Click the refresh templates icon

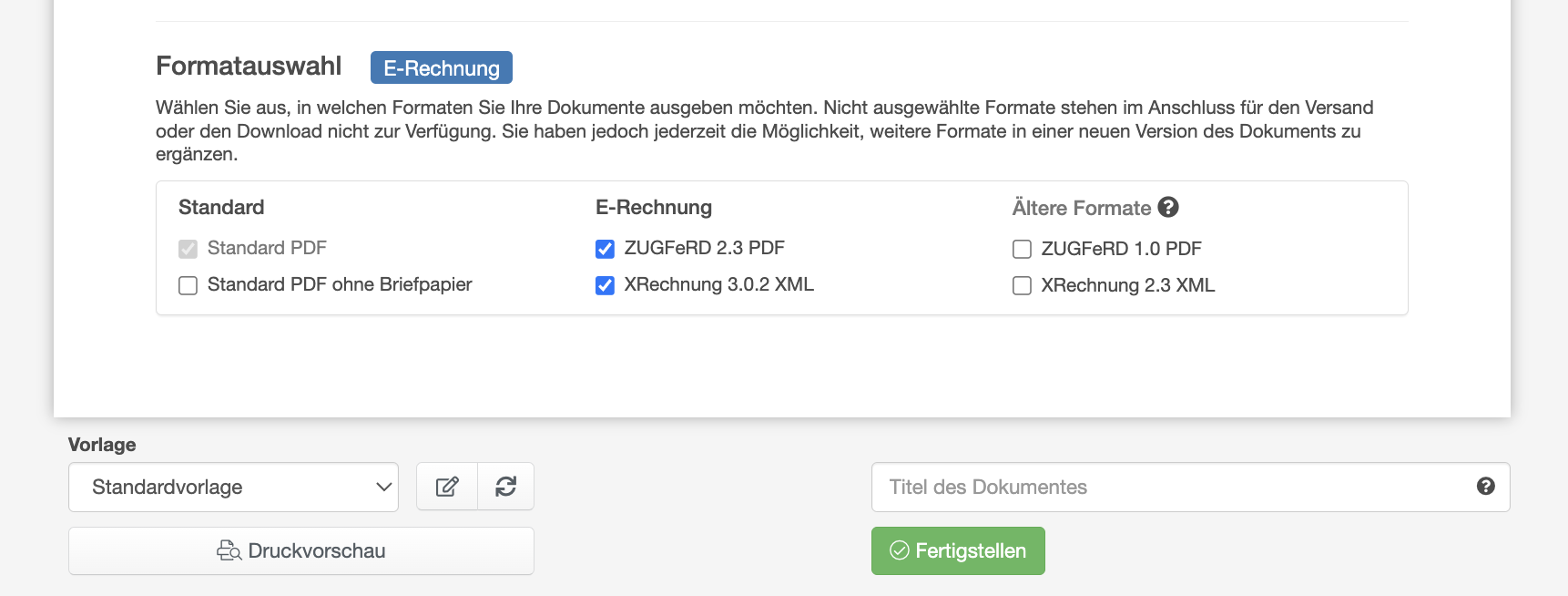[506, 487]
